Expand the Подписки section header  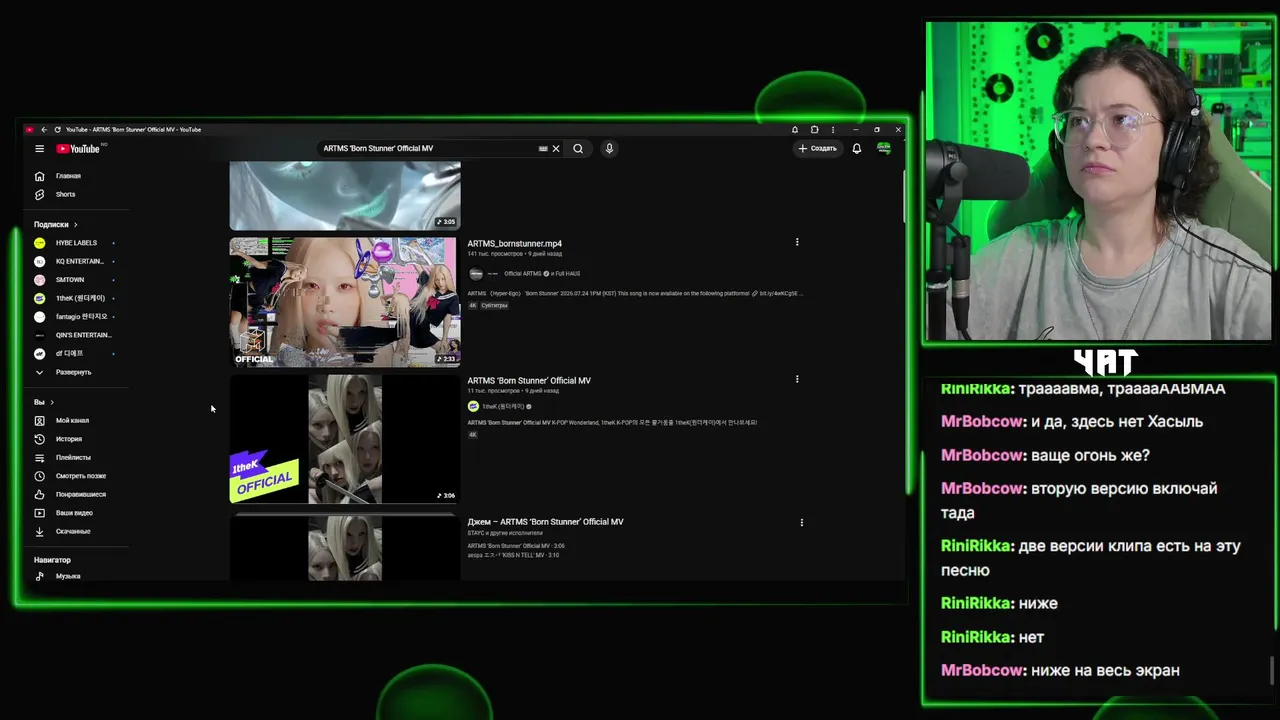coord(56,225)
